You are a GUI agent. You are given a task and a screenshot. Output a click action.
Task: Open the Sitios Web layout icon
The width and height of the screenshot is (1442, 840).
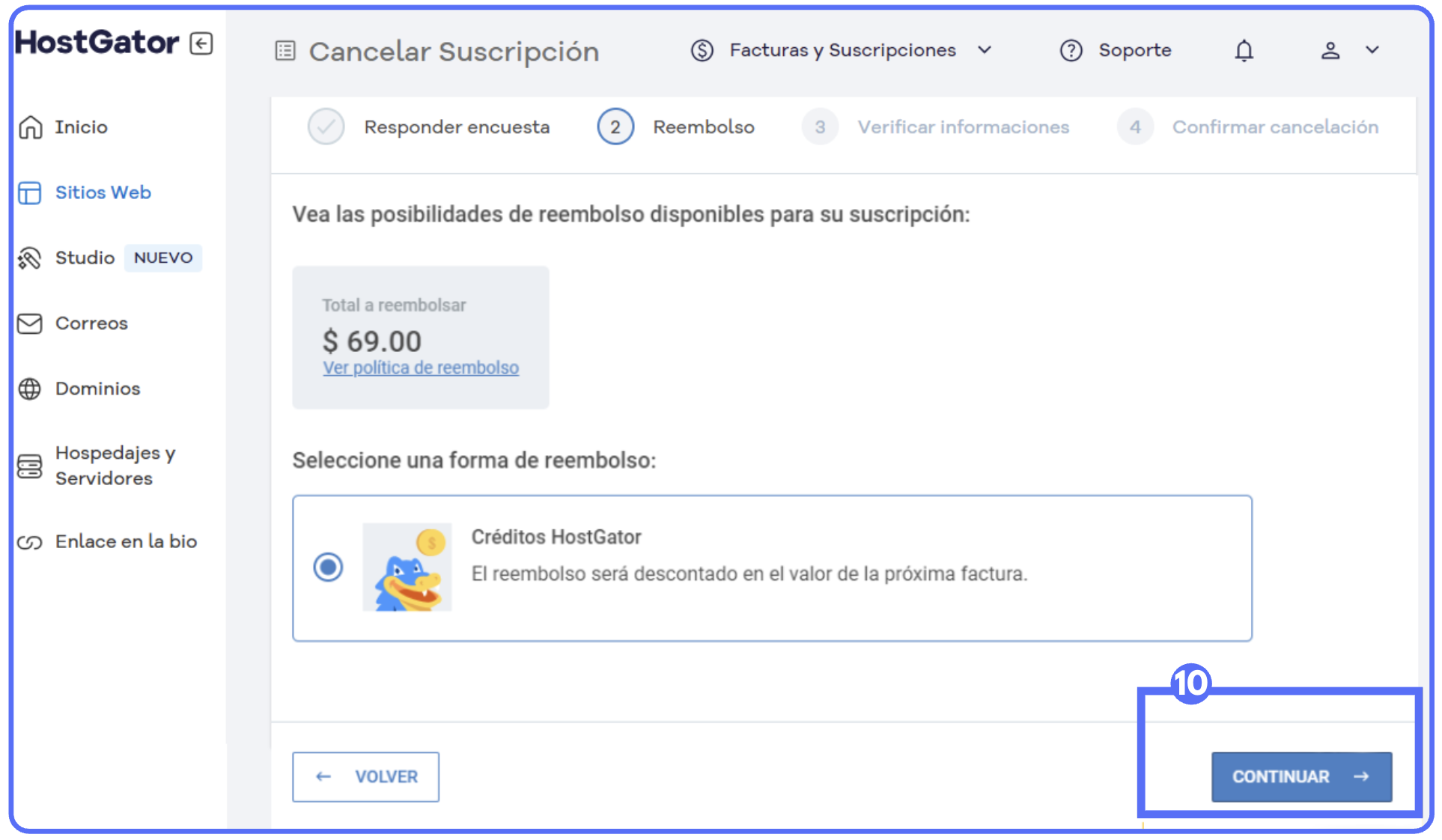point(29,192)
